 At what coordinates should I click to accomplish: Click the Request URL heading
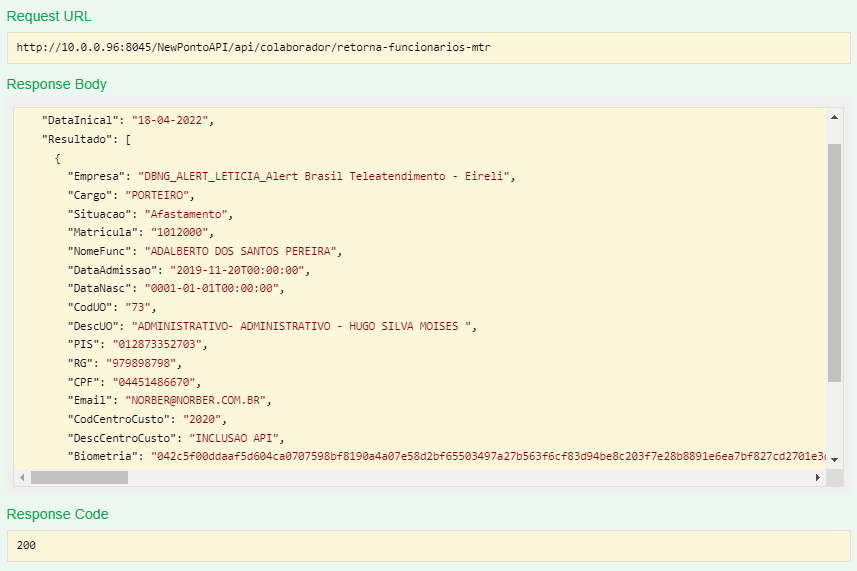coord(51,17)
